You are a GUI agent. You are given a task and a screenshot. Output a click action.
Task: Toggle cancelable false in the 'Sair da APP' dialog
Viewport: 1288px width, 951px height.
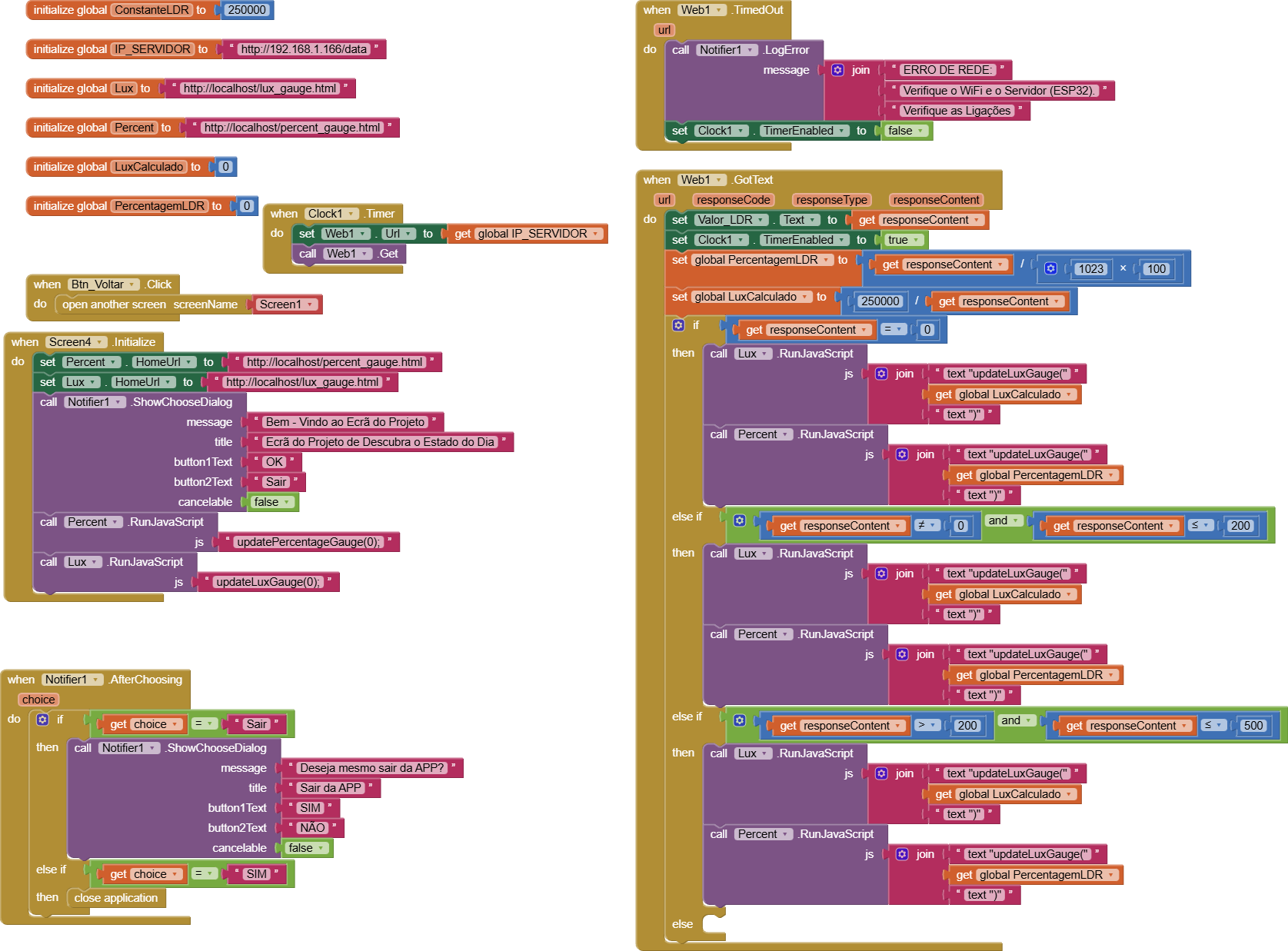click(x=306, y=848)
